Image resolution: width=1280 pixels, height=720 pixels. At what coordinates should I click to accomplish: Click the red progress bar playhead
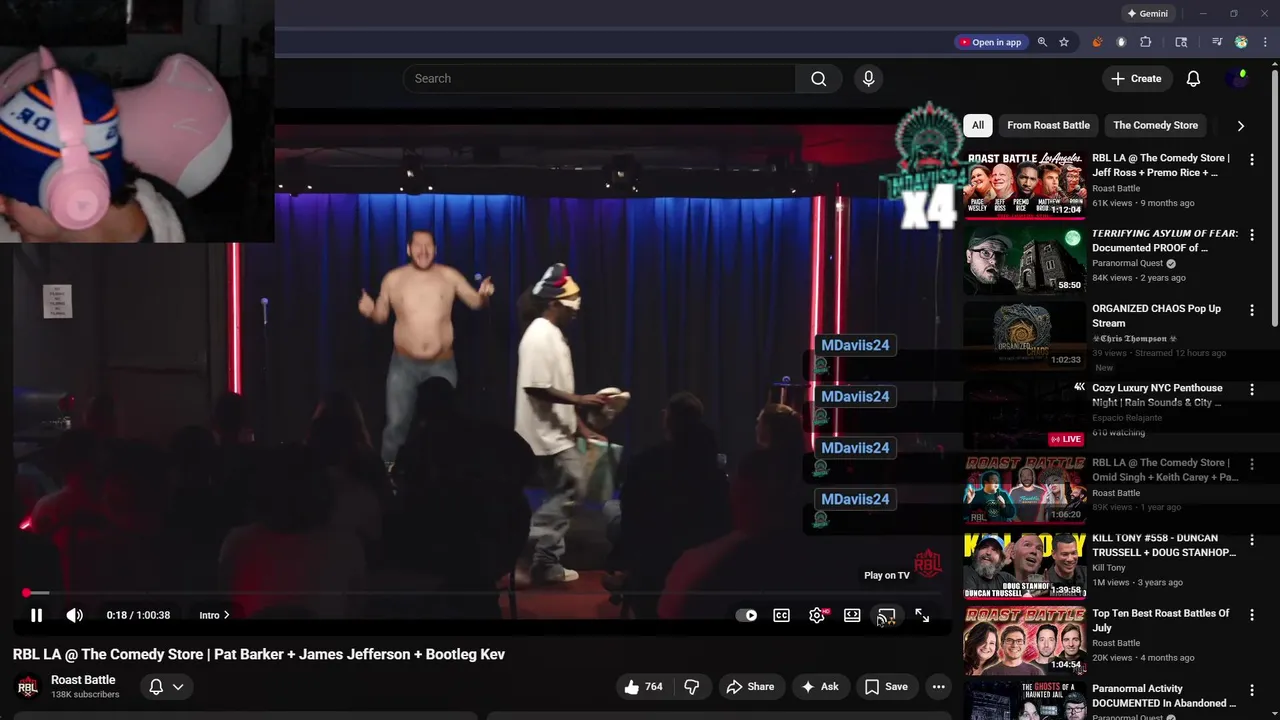coord(26,593)
